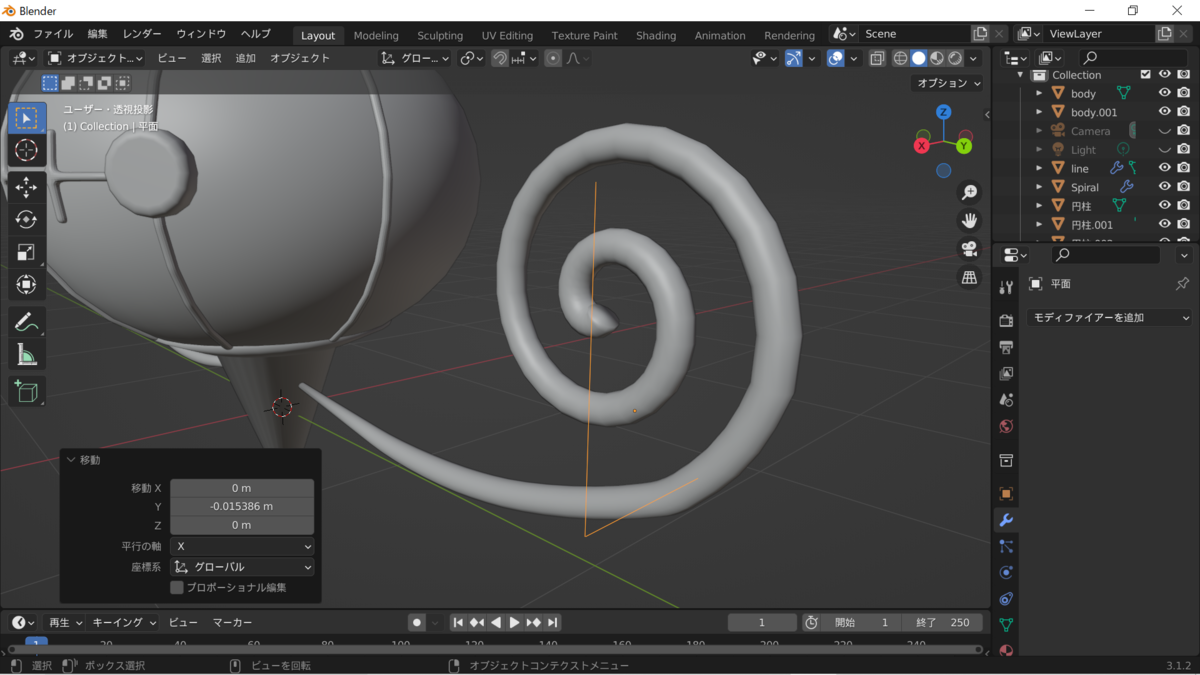Click the Z axis on navigation gizmo
The width and height of the screenshot is (1200, 675).
tap(943, 112)
